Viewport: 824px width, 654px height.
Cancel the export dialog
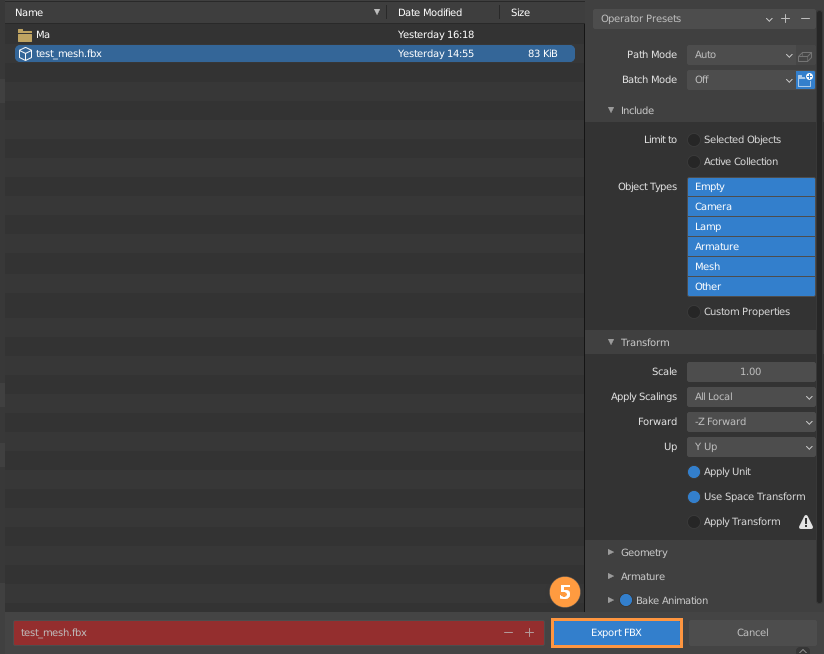point(752,632)
